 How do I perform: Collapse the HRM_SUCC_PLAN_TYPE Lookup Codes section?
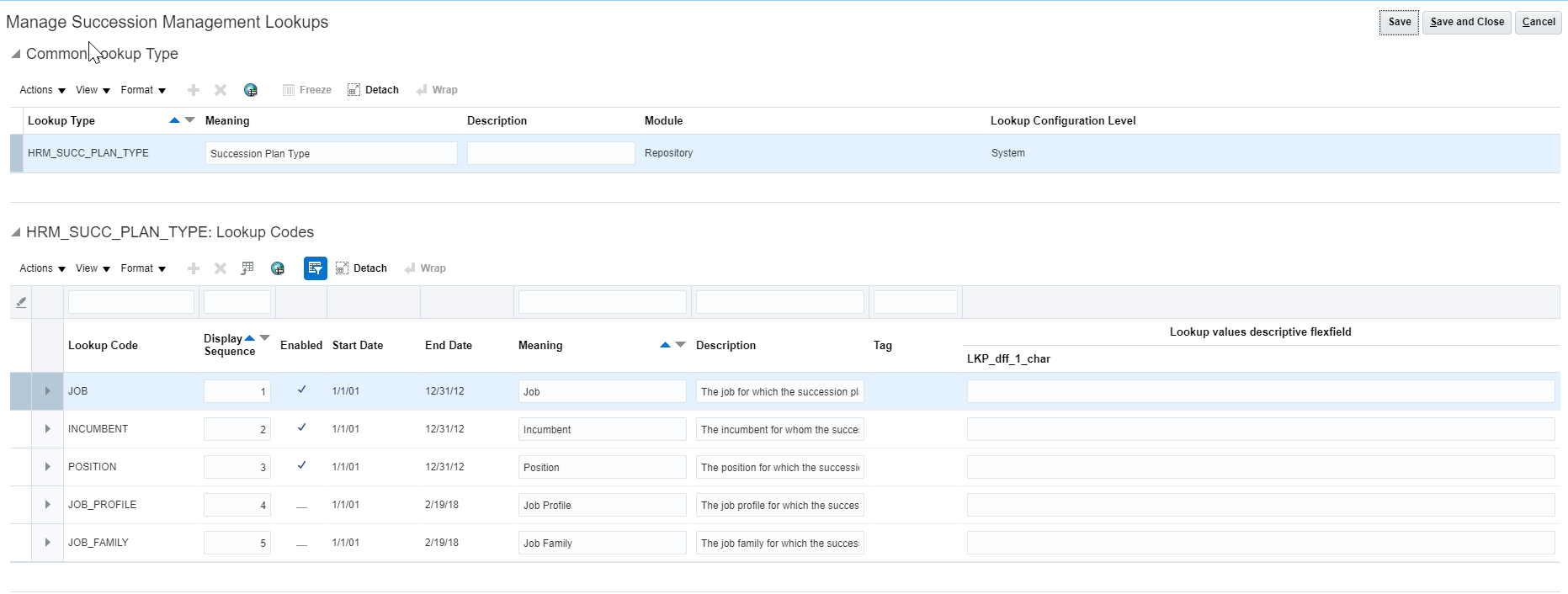click(x=15, y=232)
